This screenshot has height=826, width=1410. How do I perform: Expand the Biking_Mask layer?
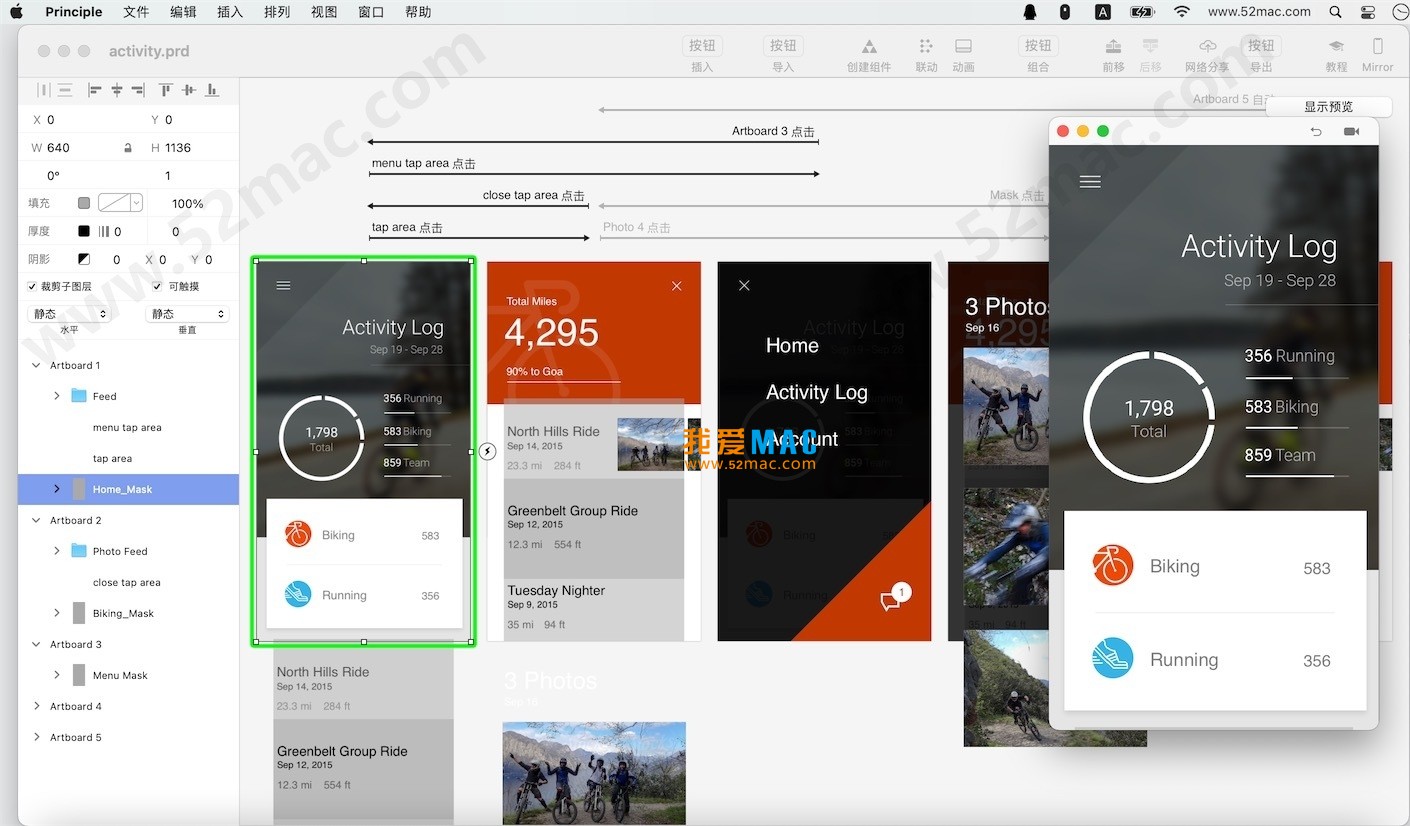[57, 613]
